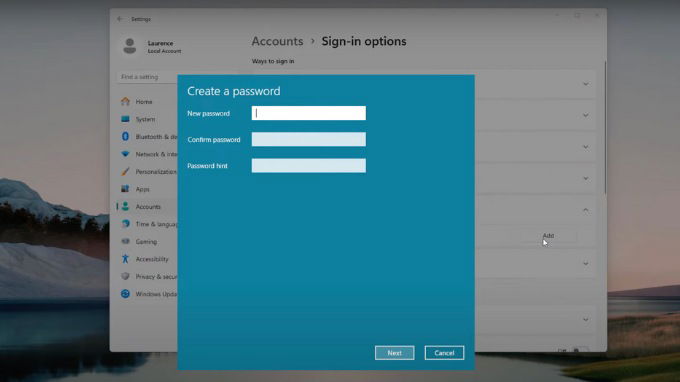Click the Accounts sidebar icon
This screenshot has height=382, width=680.
(125, 206)
